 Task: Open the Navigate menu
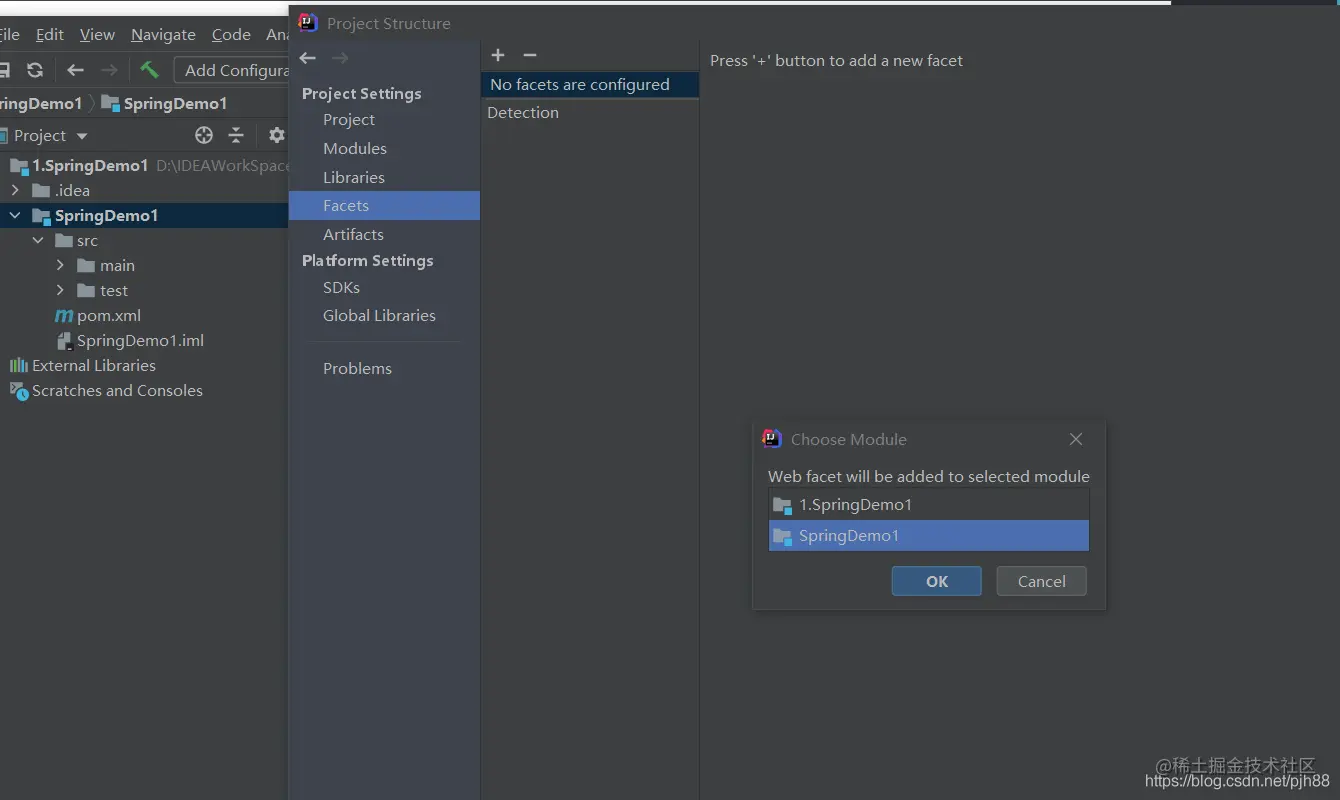163,35
